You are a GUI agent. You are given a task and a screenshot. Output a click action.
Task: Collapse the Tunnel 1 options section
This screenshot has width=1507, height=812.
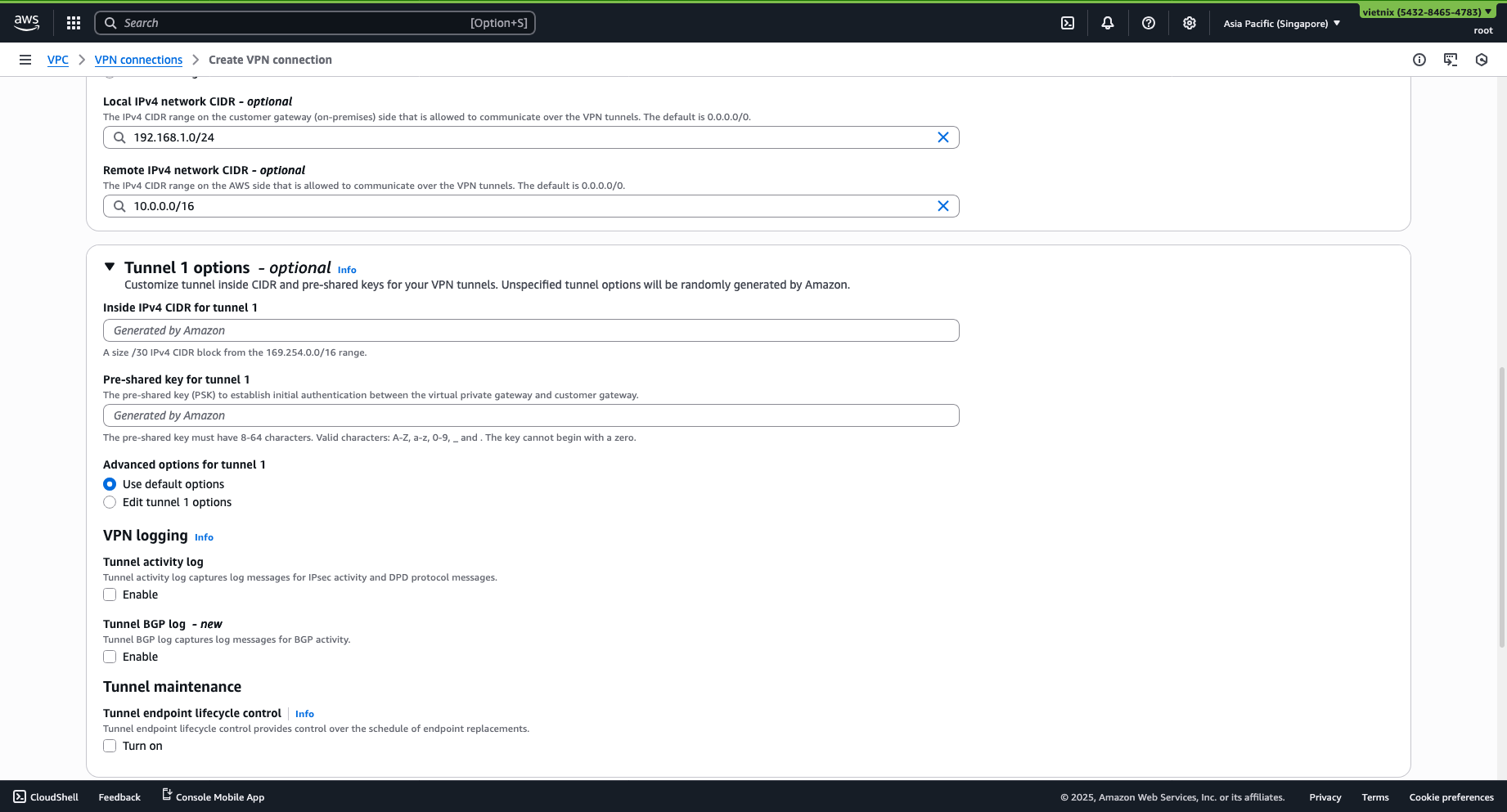(x=110, y=267)
